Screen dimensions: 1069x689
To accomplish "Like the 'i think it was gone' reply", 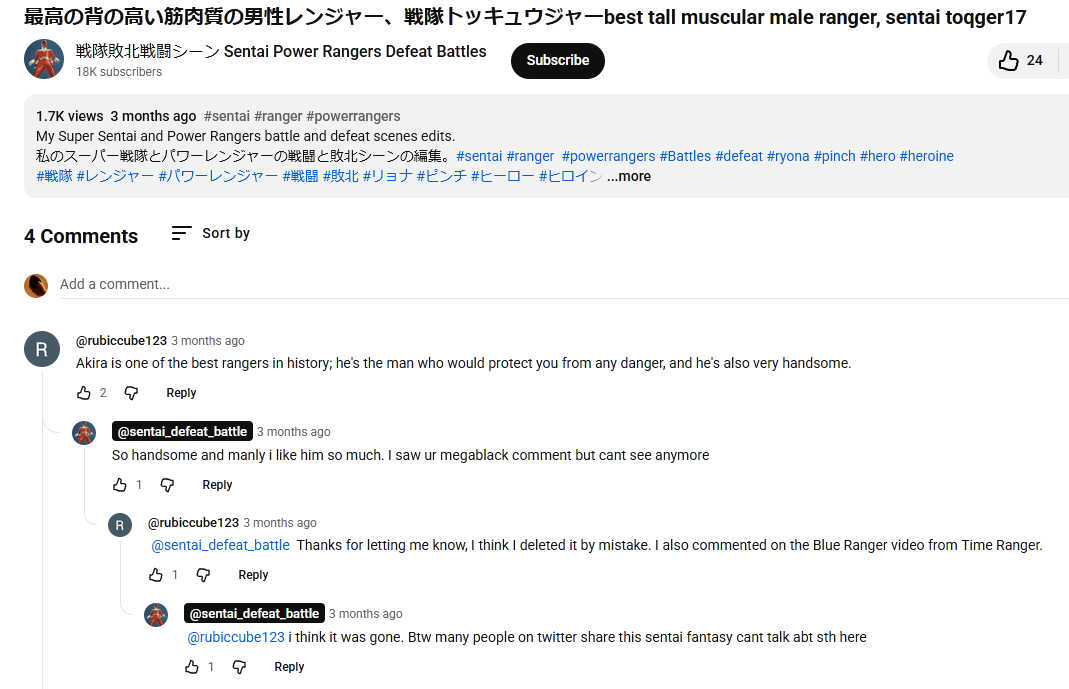I will tap(192, 667).
